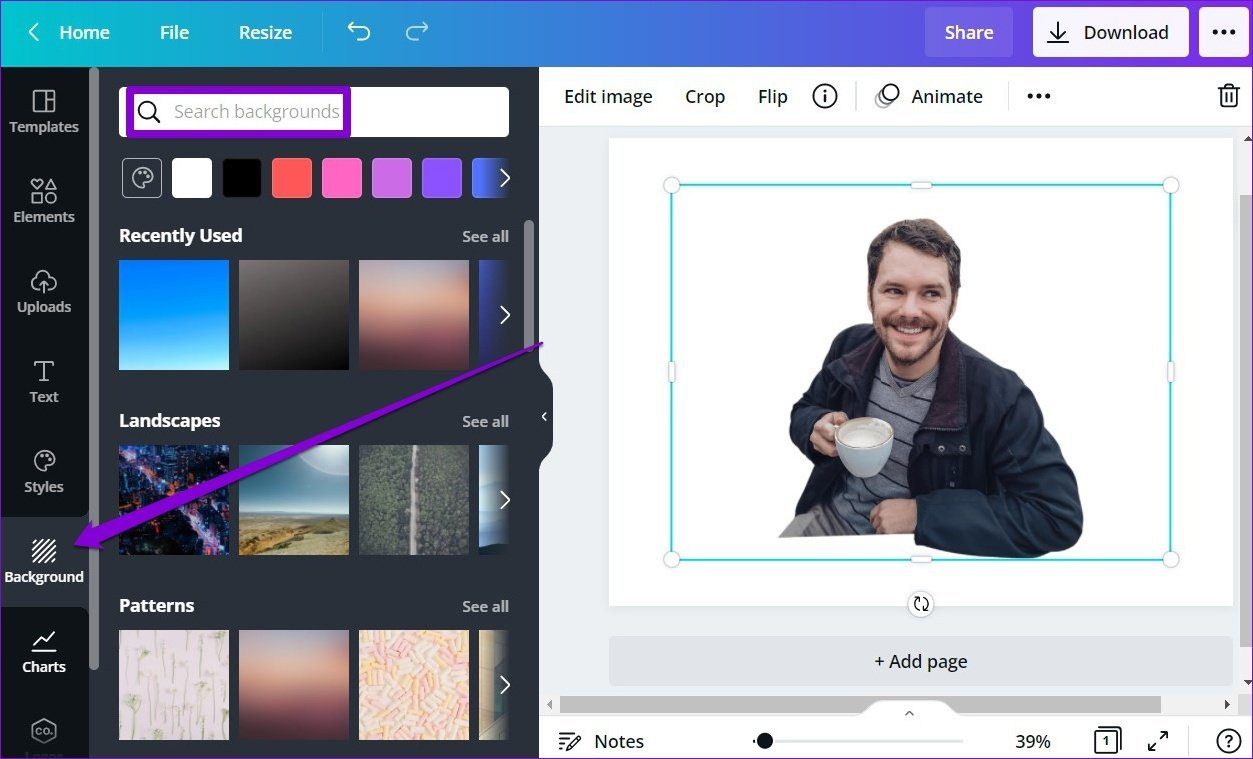1253x759 pixels.
Task: Open the three-dot menu beside Download
Action: (x=1224, y=32)
